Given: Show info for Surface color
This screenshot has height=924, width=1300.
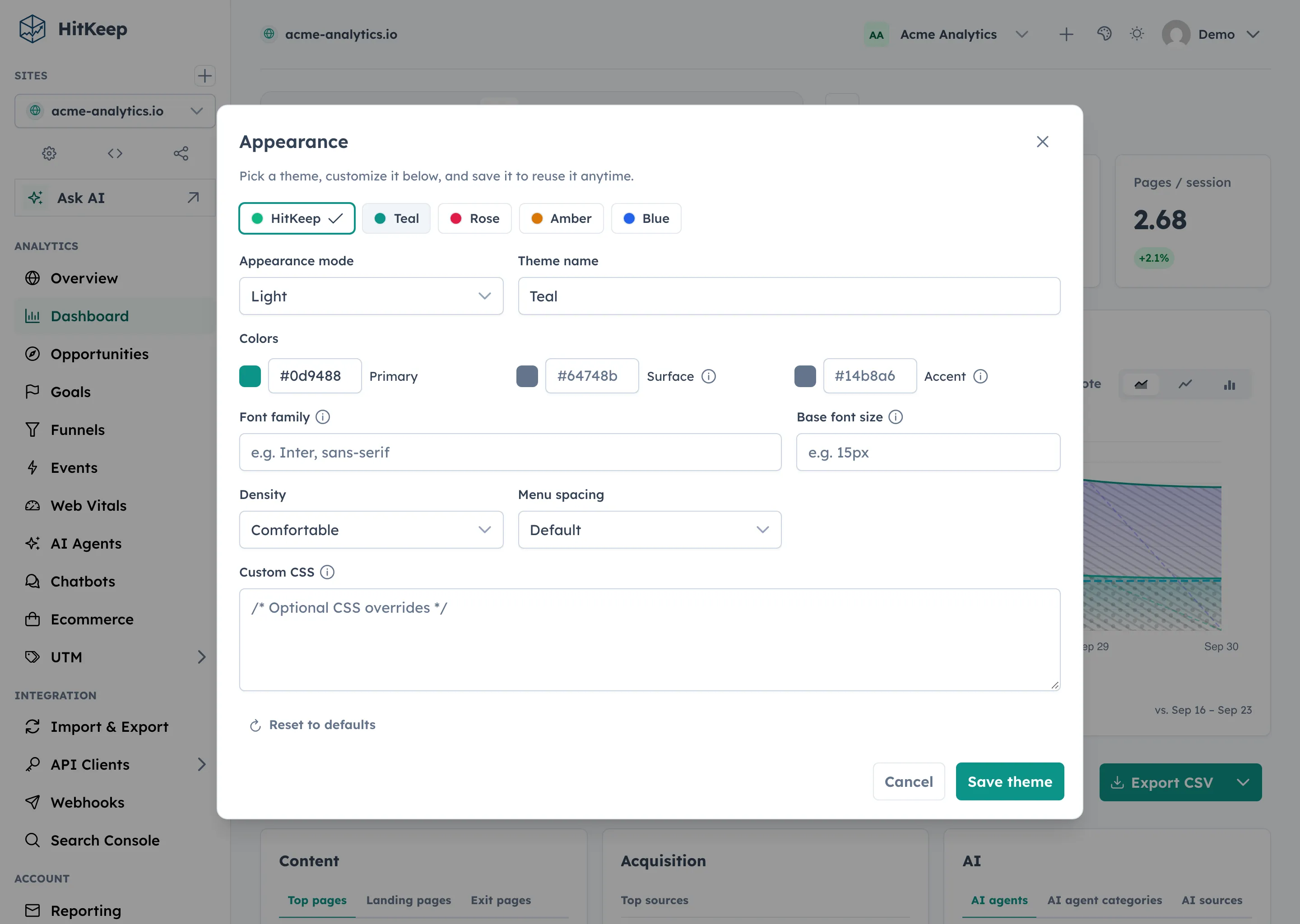Looking at the screenshot, I should click(709, 376).
